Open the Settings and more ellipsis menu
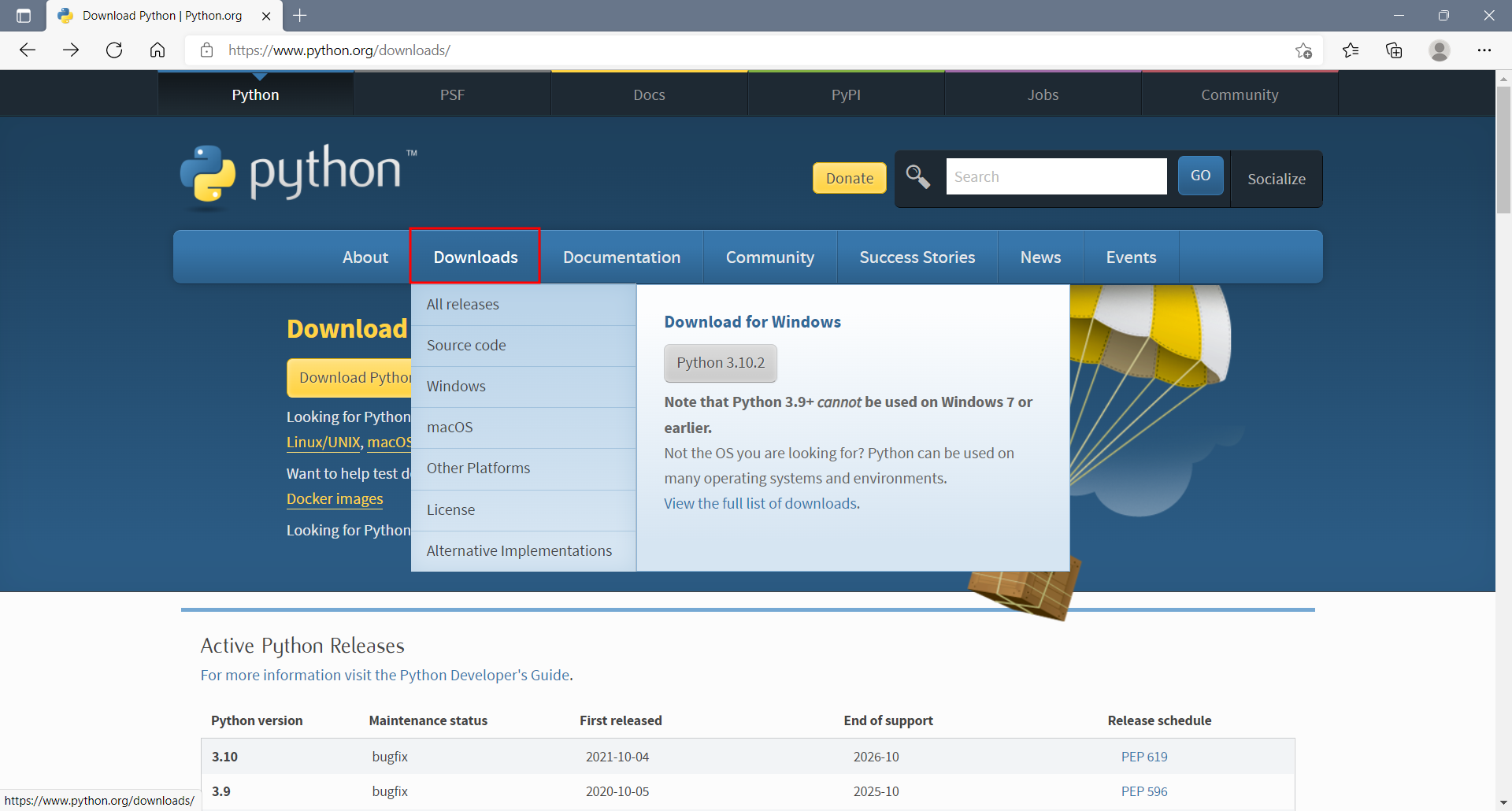The height and width of the screenshot is (811, 1512). [x=1484, y=50]
